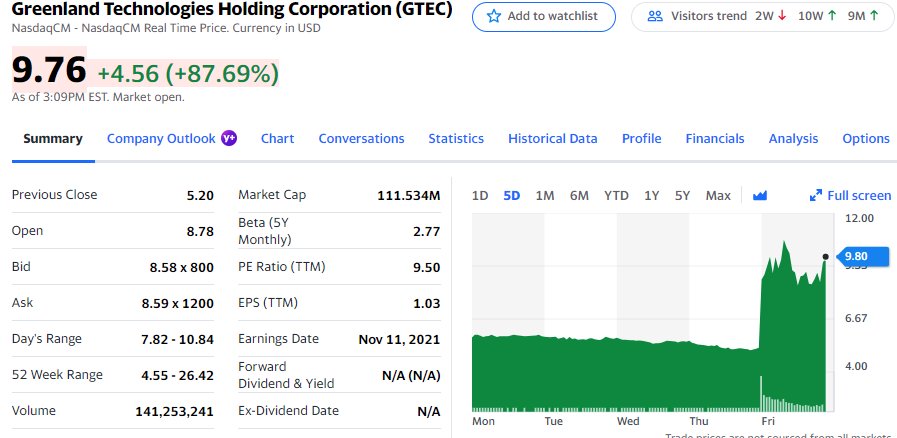897x438 pixels.
Task: Set chart range to 1D
Action: [480, 196]
